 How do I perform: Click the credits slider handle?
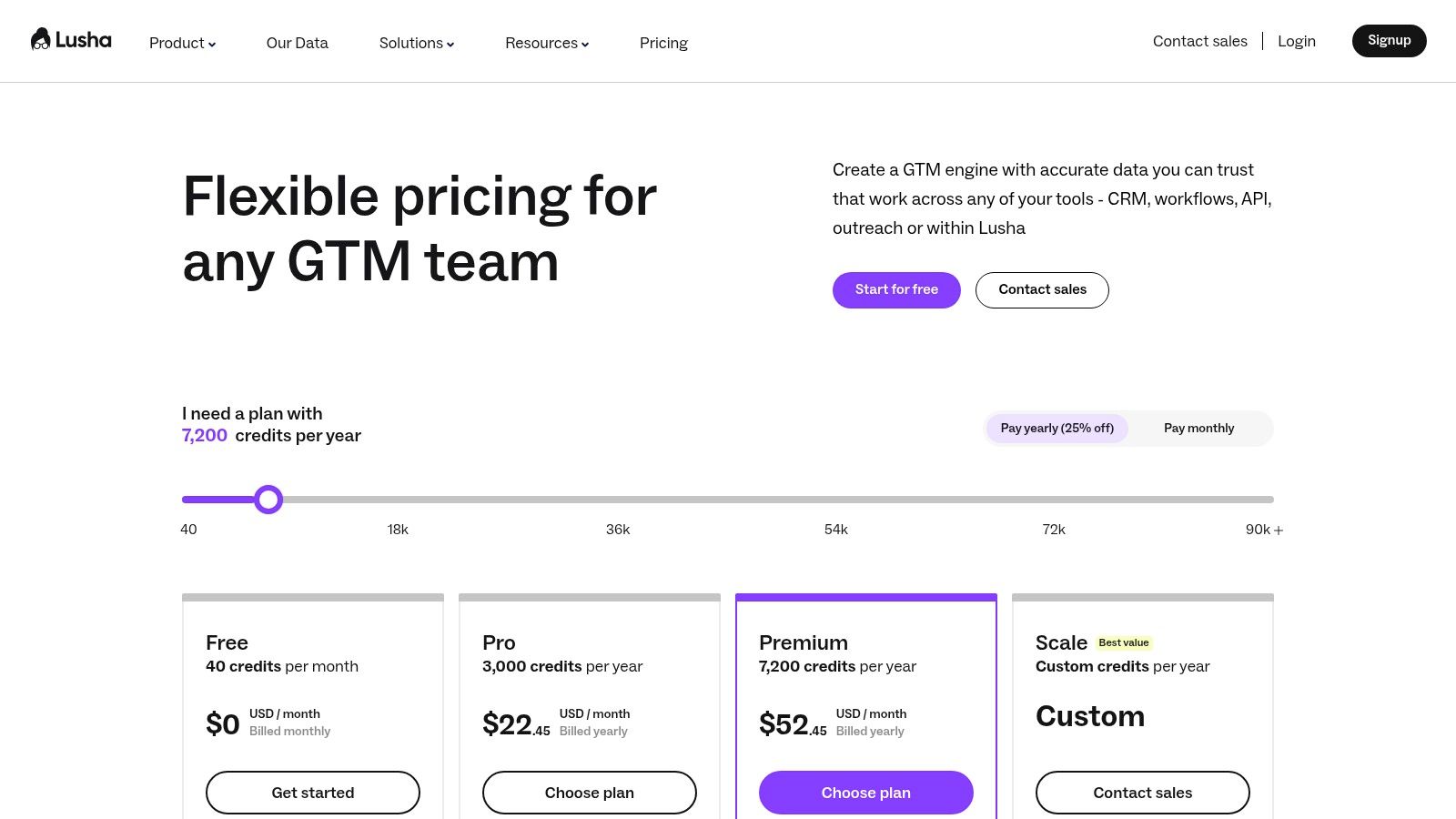click(268, 500)
